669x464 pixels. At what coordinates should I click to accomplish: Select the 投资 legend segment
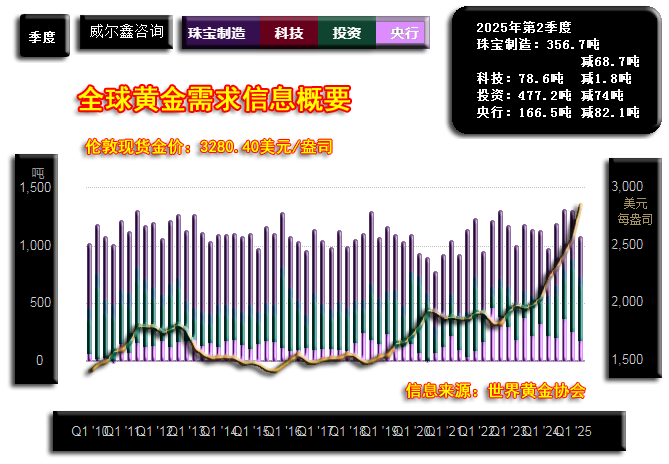point(346,32)
